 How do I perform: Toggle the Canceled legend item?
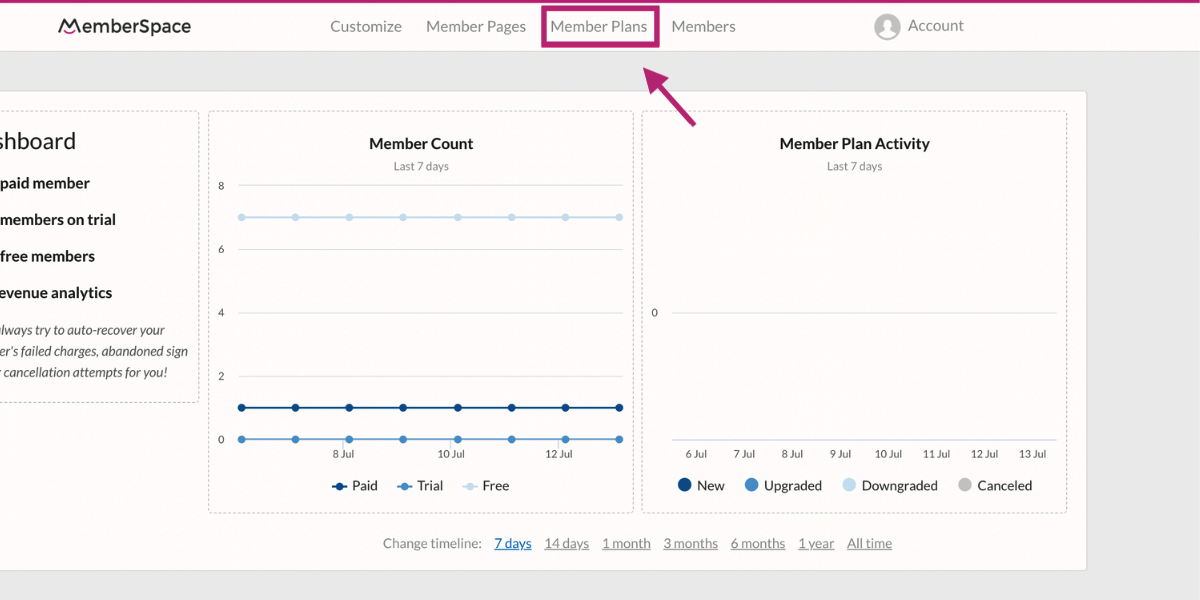(995, 486)
